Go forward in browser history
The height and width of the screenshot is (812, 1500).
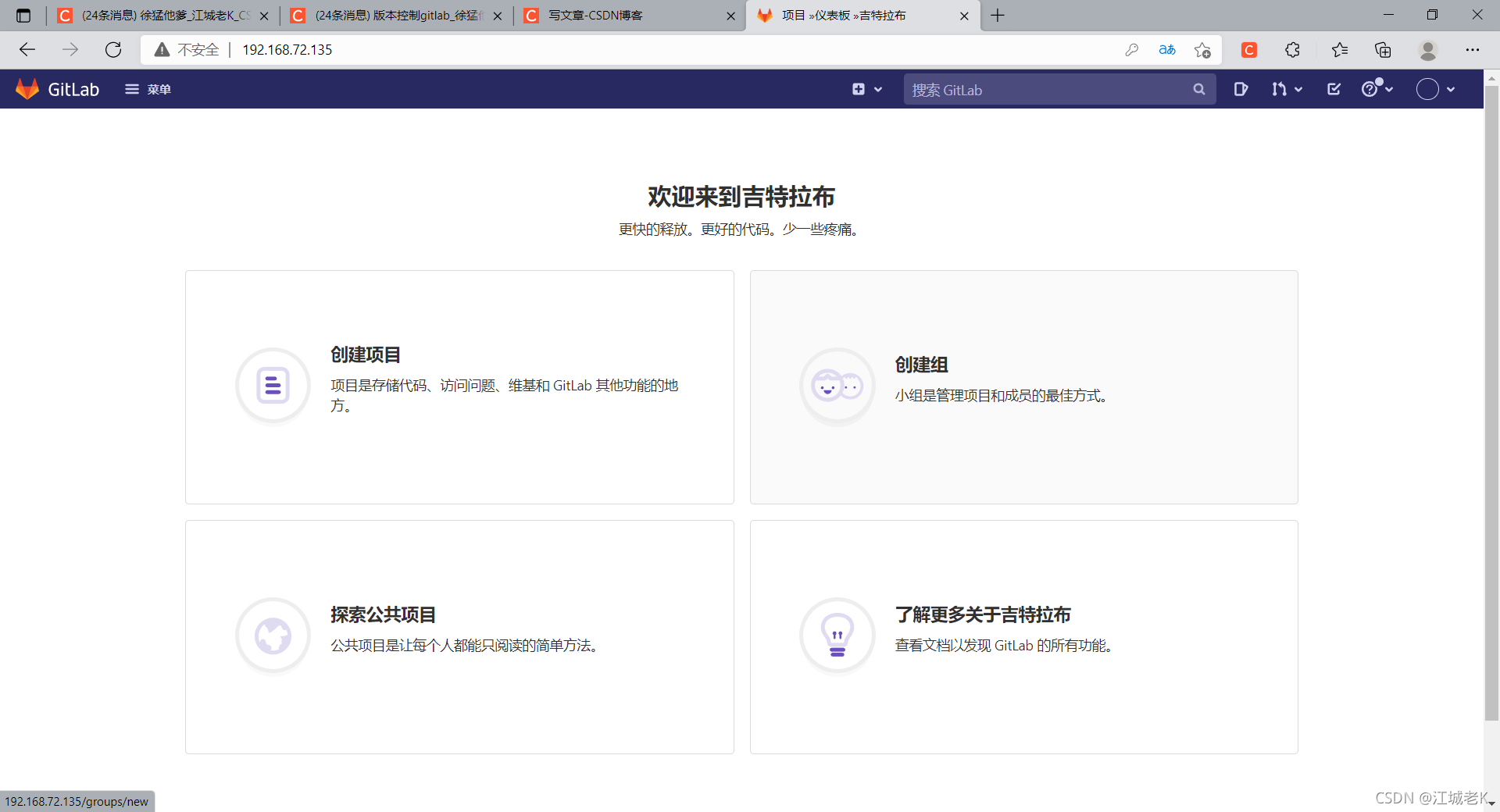(x=70, y=50)
